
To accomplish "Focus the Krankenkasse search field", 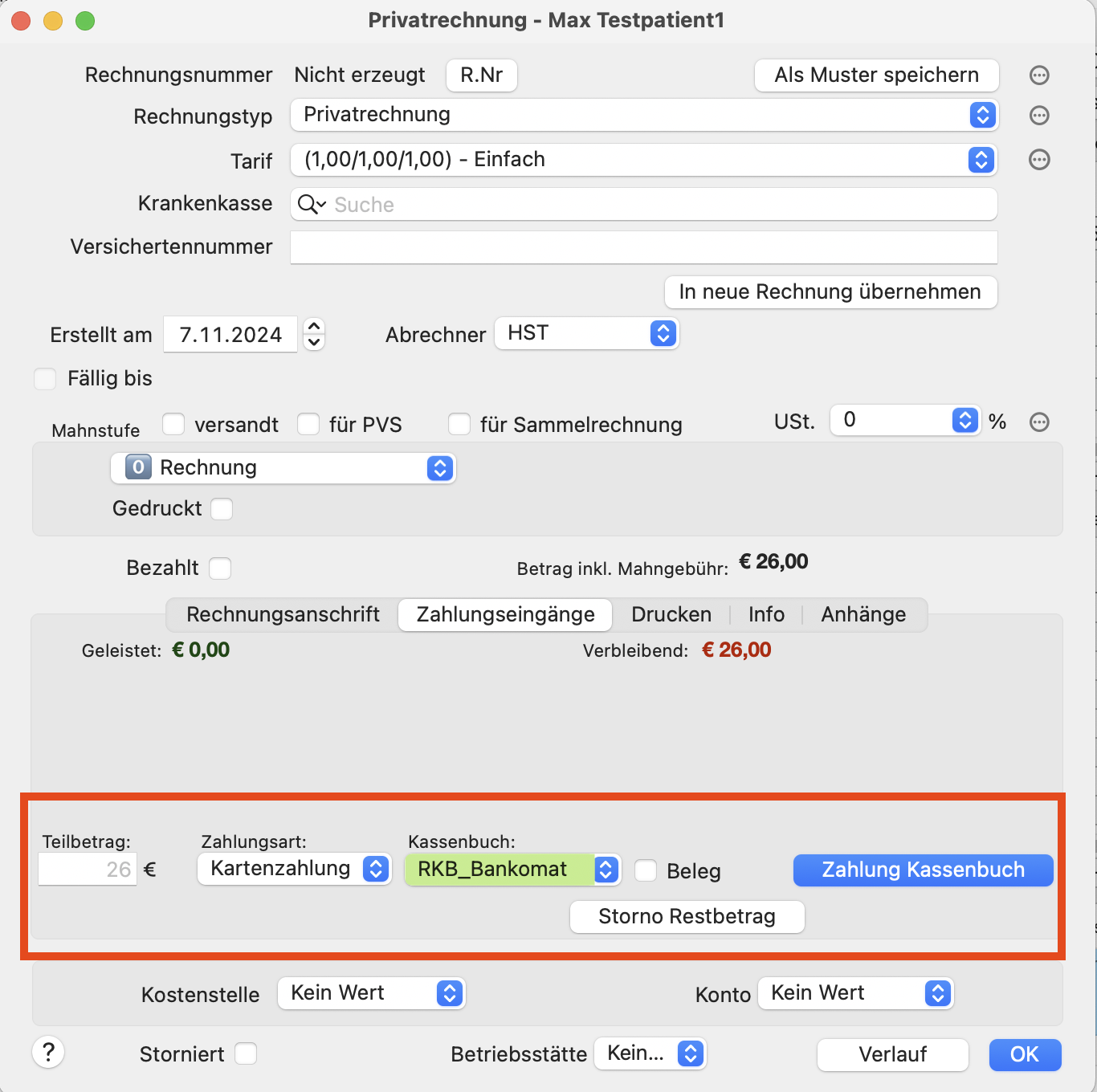I will [643, 205].
